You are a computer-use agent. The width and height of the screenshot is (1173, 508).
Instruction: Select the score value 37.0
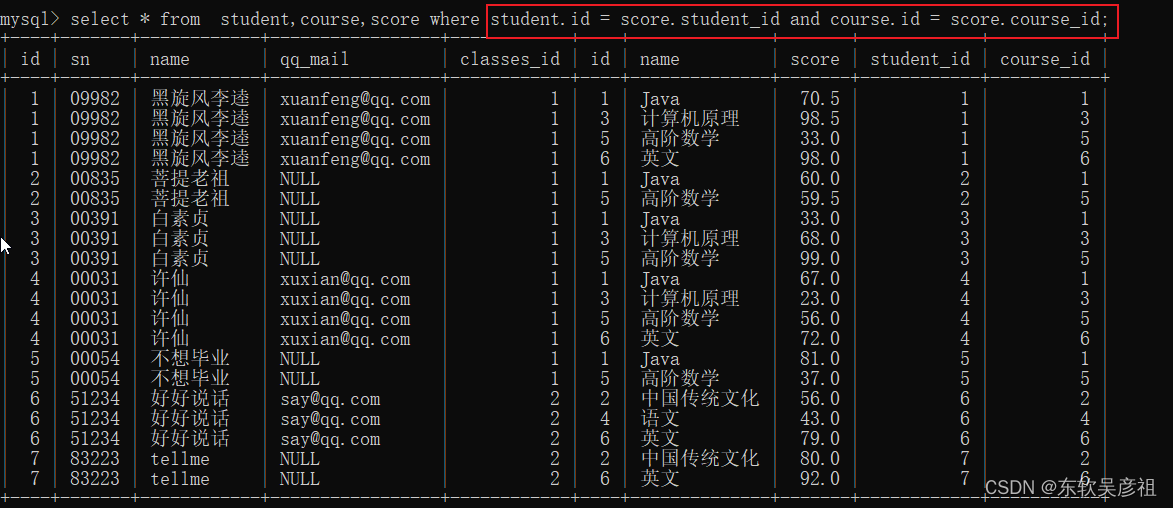(820, 379)
